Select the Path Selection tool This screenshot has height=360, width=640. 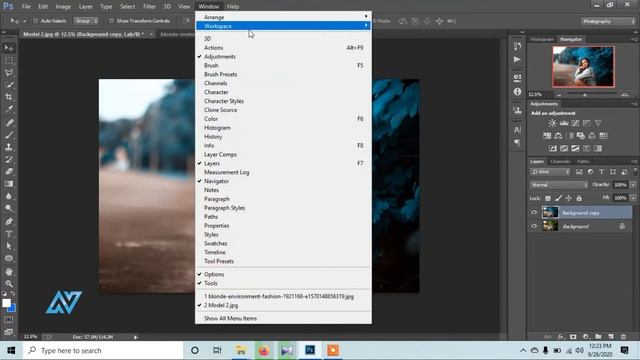tap(9, 246)
